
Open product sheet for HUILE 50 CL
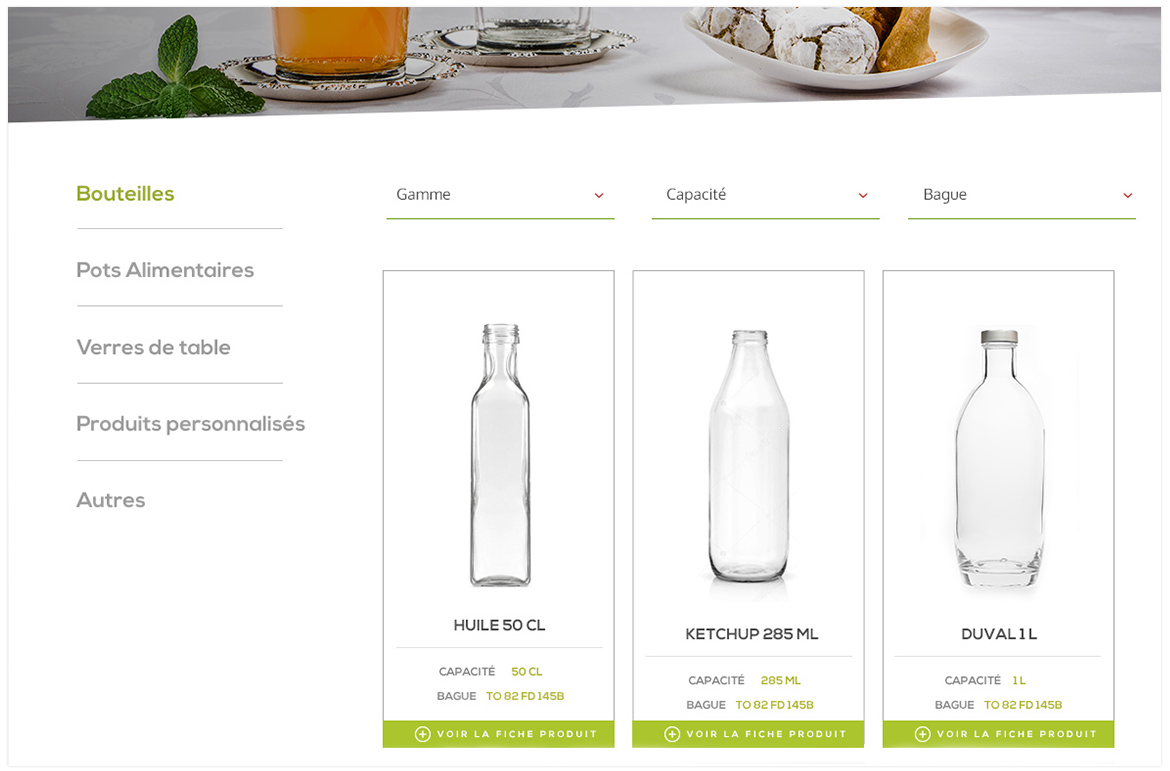[x=498, y=733]
